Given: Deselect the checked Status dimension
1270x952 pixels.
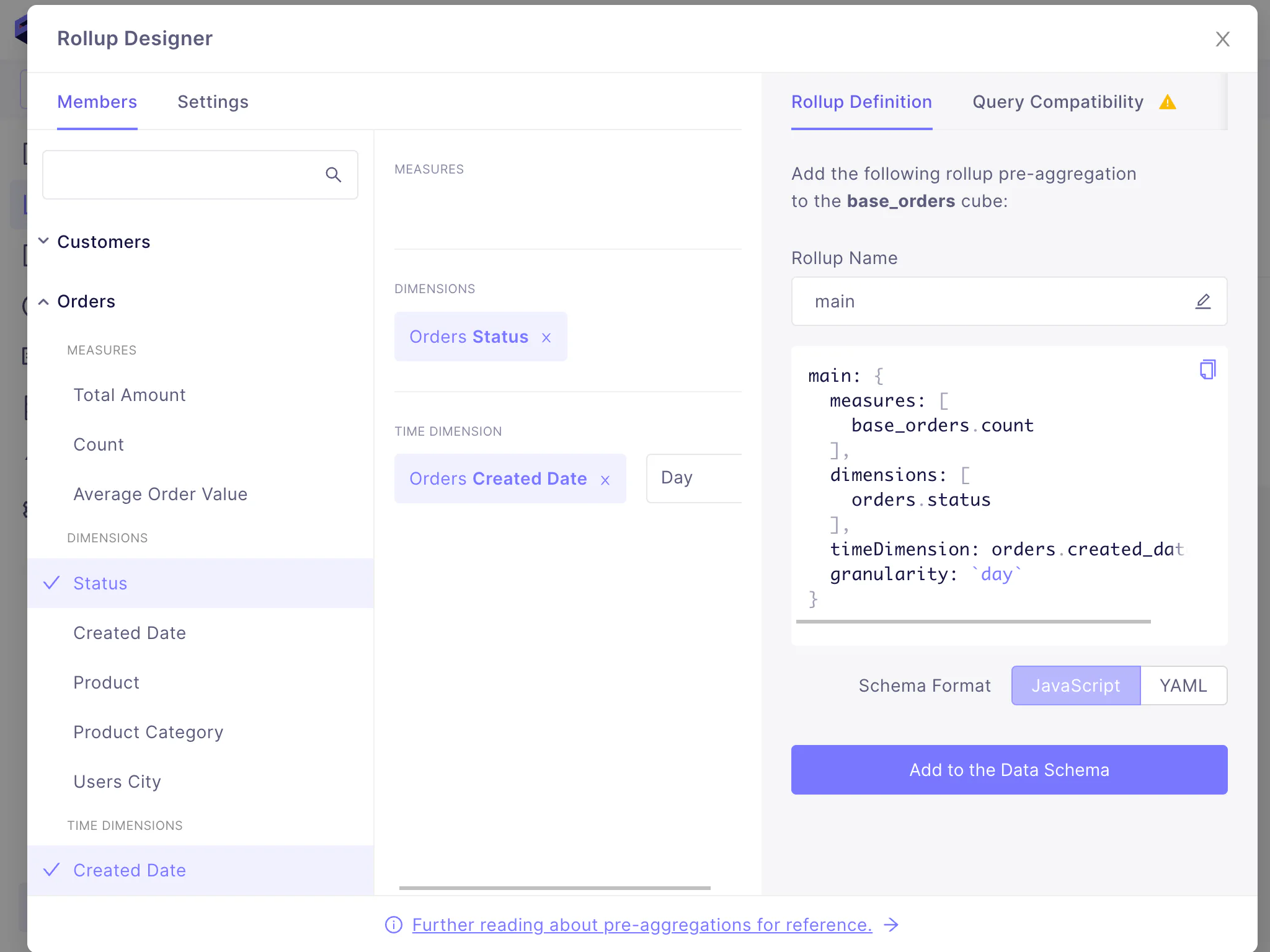Looking at the screenshot, I should tap(100, 583).
